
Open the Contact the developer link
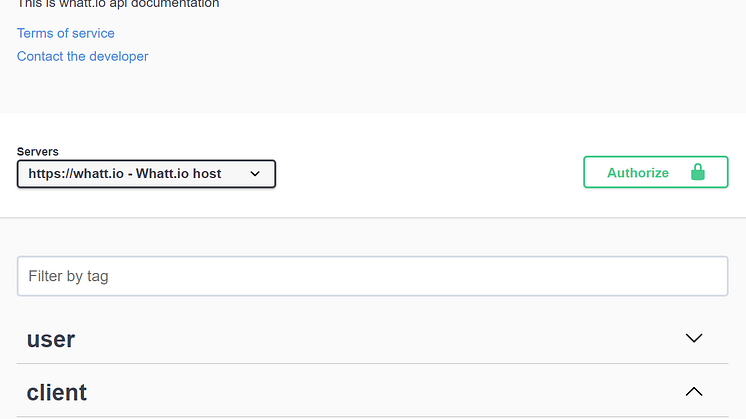pyautogui.click(x=83, y=57)
